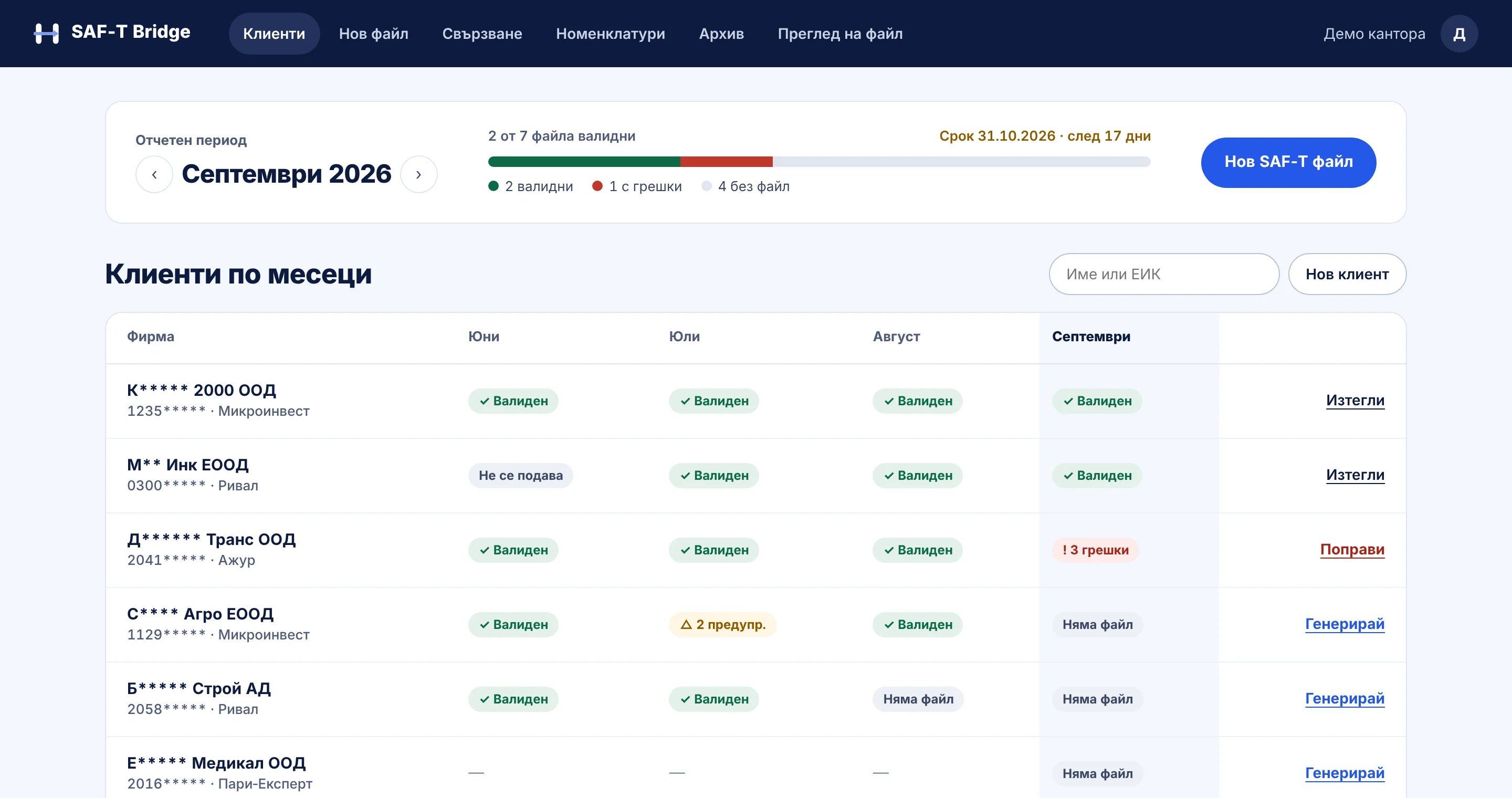Go to the Архив tab

(721, 34)
